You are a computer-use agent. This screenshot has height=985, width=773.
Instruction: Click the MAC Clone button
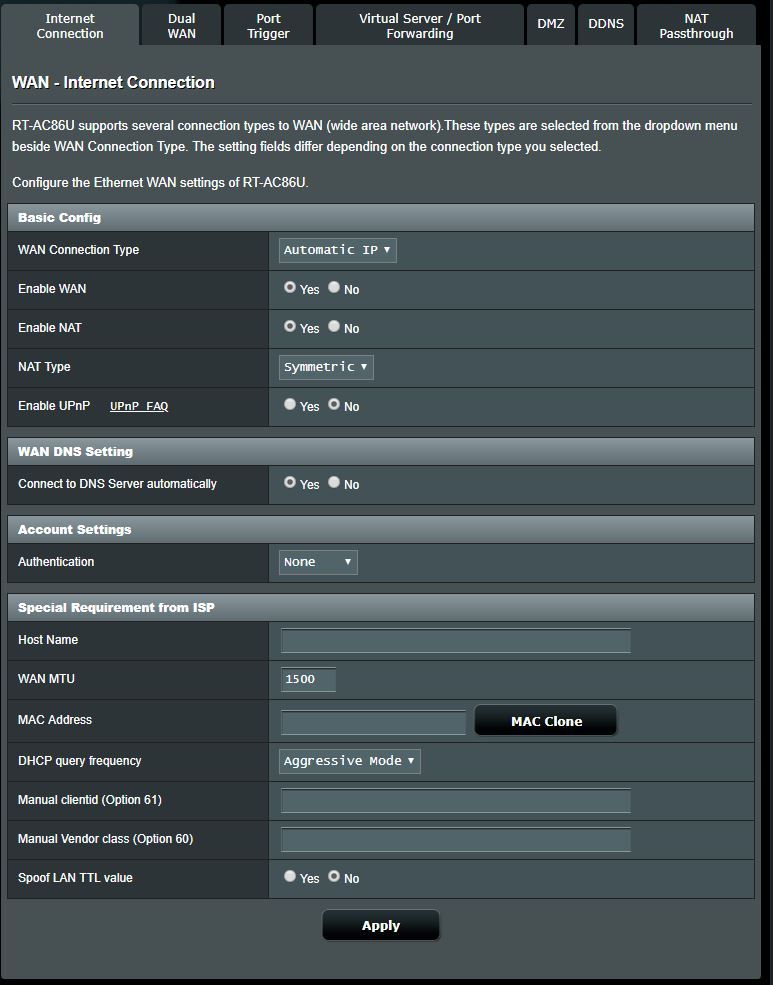(x=546, y=721)
